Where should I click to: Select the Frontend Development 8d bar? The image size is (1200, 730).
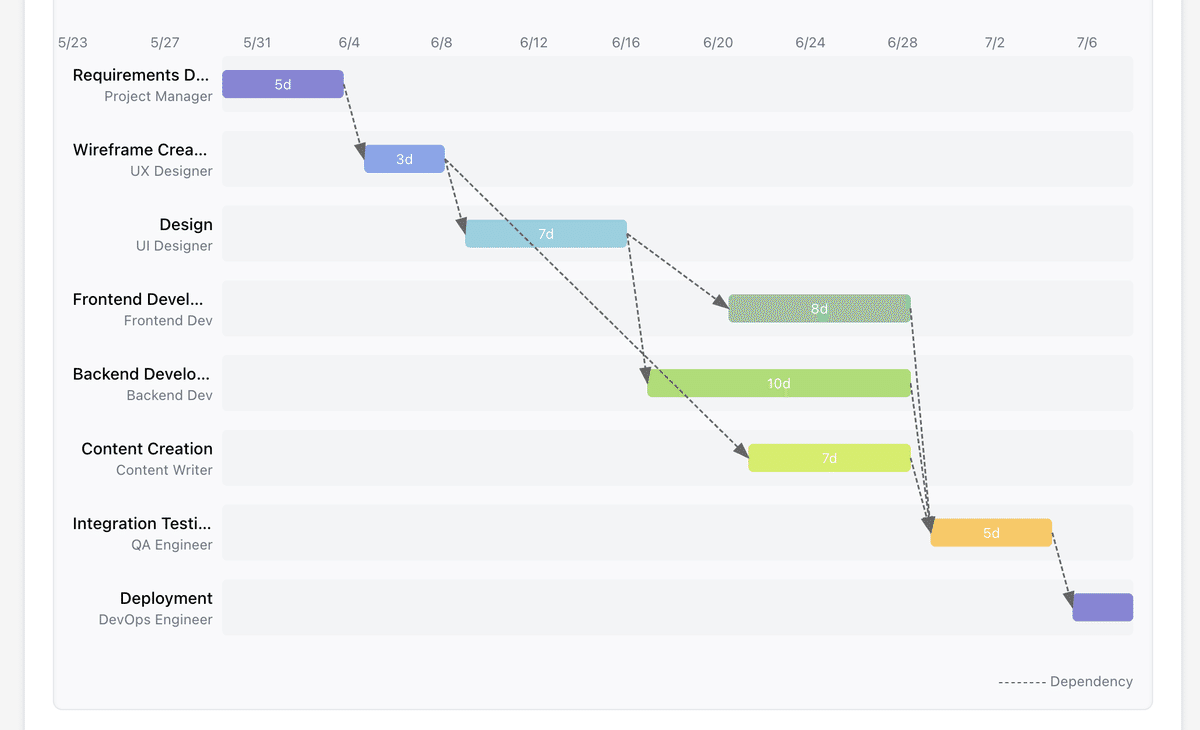[819, 309]
